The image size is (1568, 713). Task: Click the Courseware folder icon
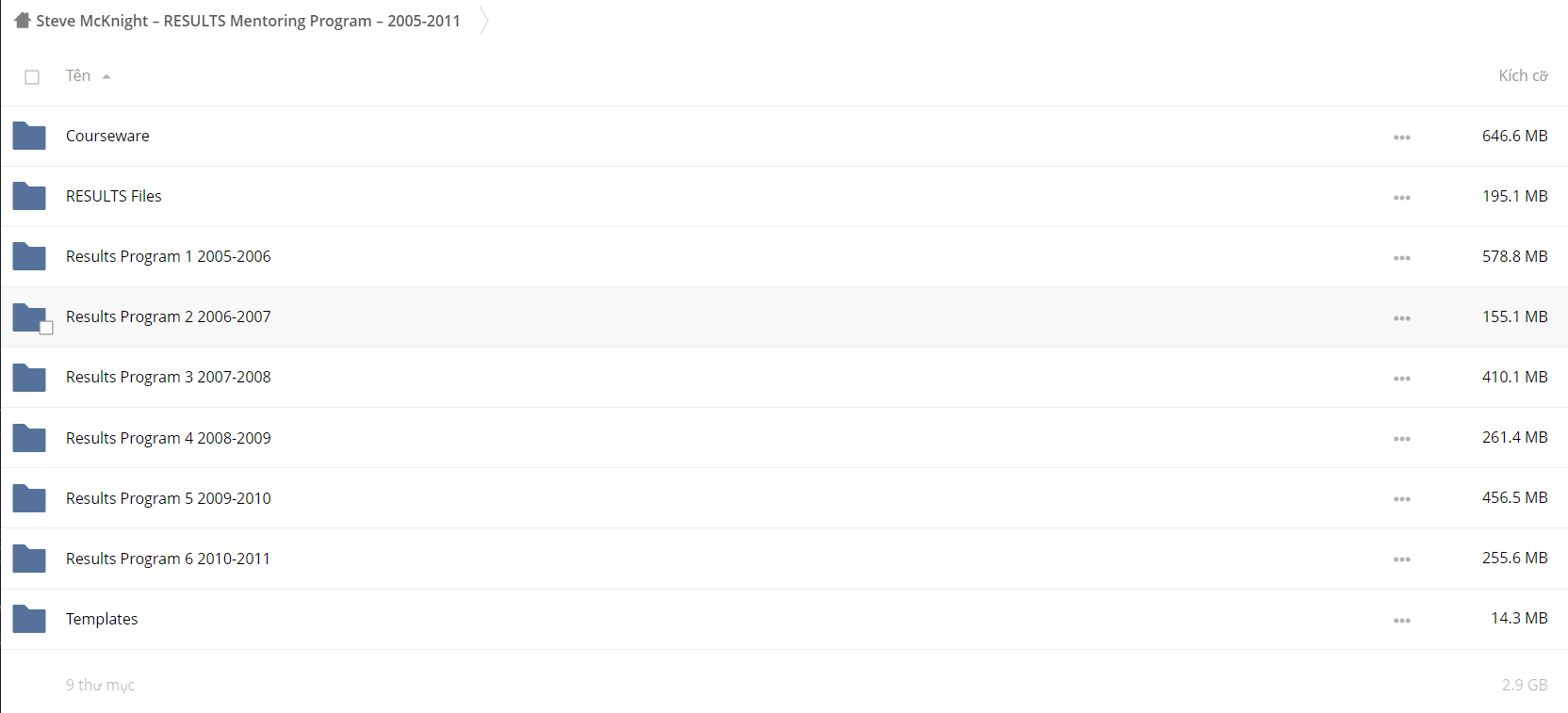pos(29,136)
